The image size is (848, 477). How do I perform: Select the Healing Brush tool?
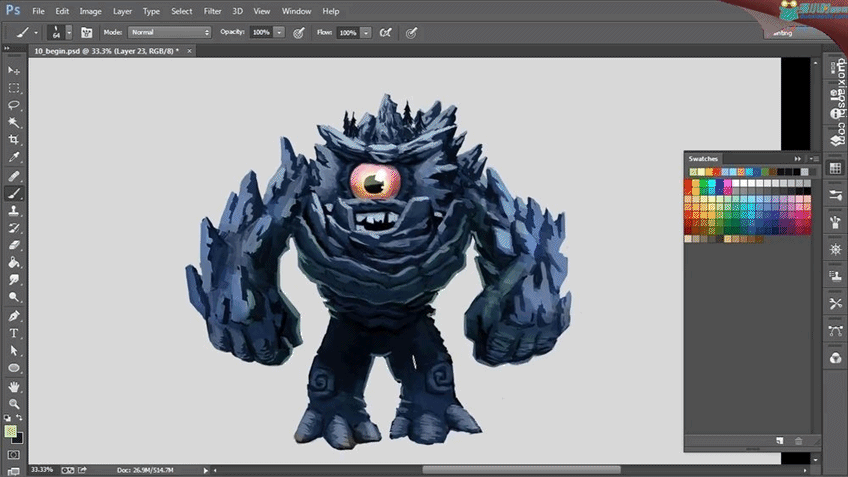click(x=14, y=176)
